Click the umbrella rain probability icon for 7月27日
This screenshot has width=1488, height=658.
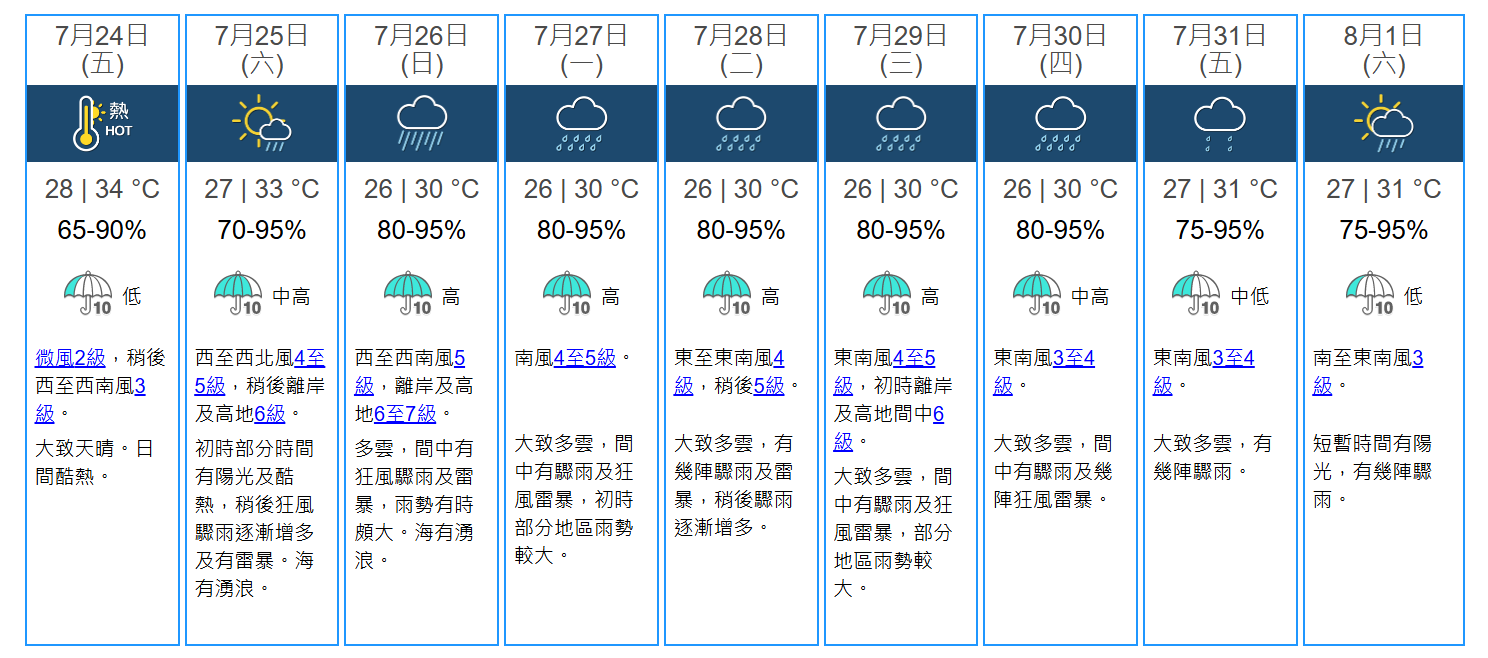(x=567, y=293)
